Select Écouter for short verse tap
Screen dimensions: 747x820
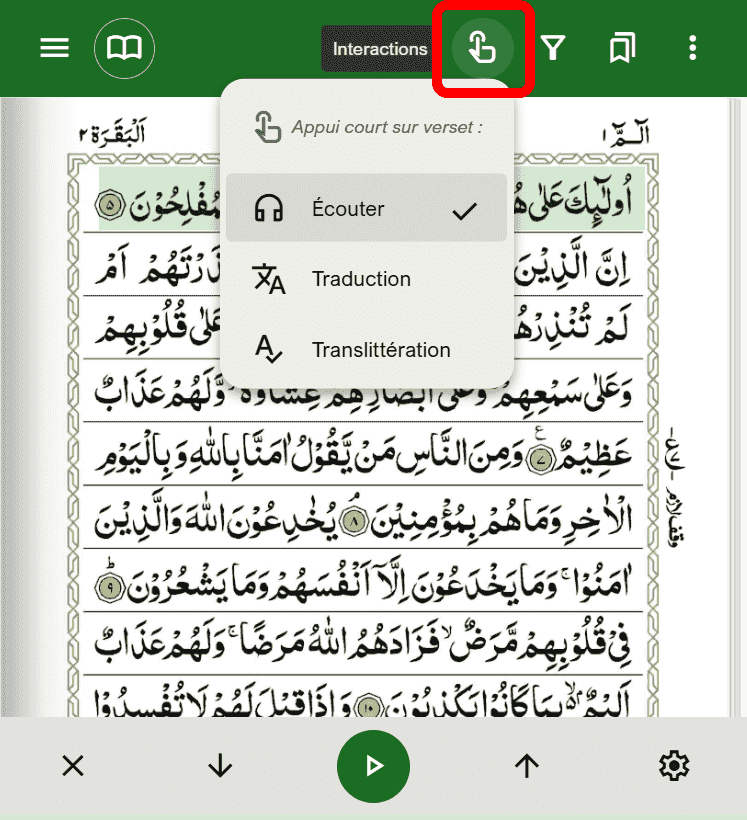[x=366, y=208]
